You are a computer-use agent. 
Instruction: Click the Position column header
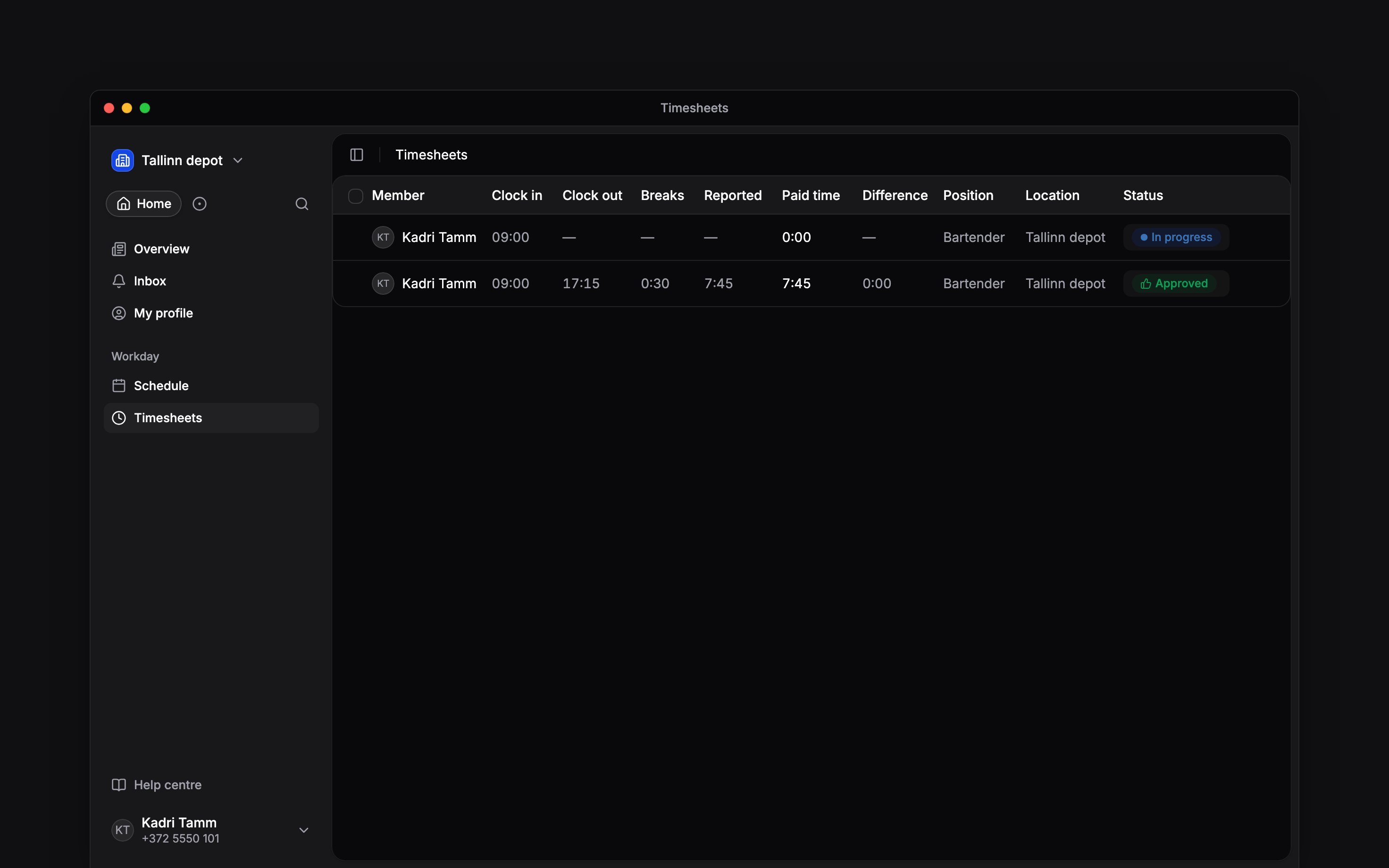click(x=968, y=196)
